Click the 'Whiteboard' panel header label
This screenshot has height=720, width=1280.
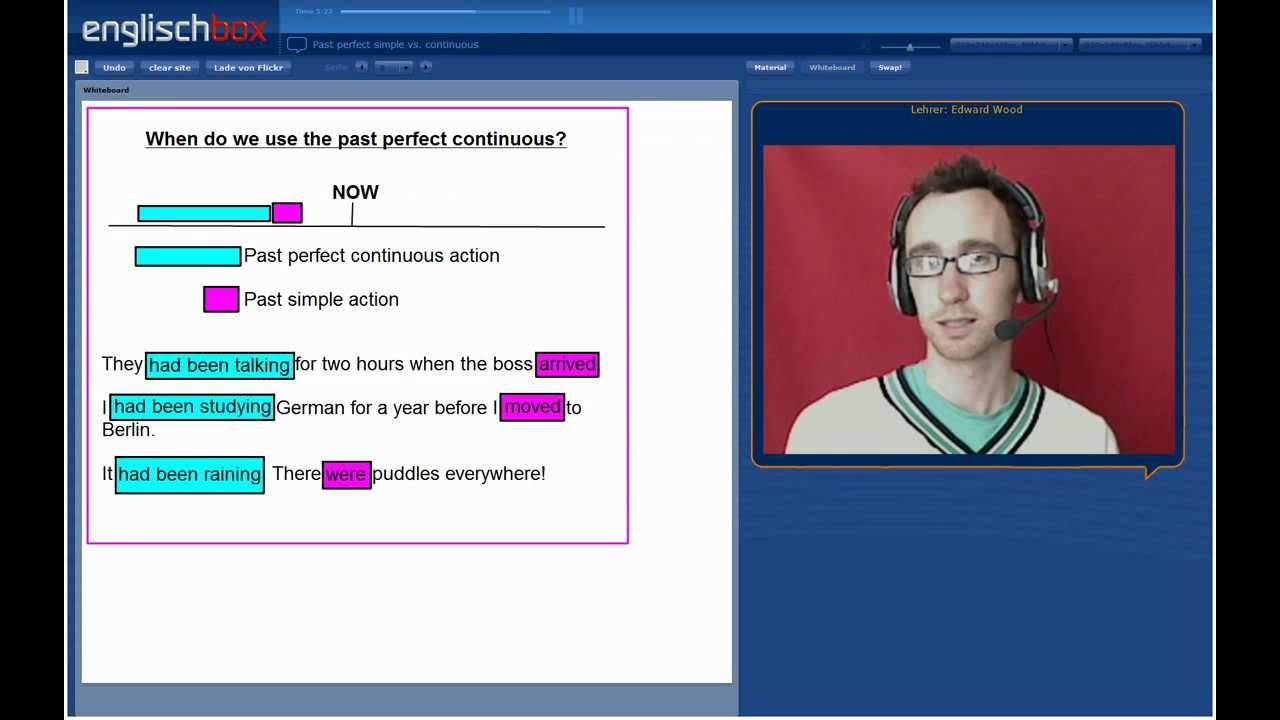point(106,90)
